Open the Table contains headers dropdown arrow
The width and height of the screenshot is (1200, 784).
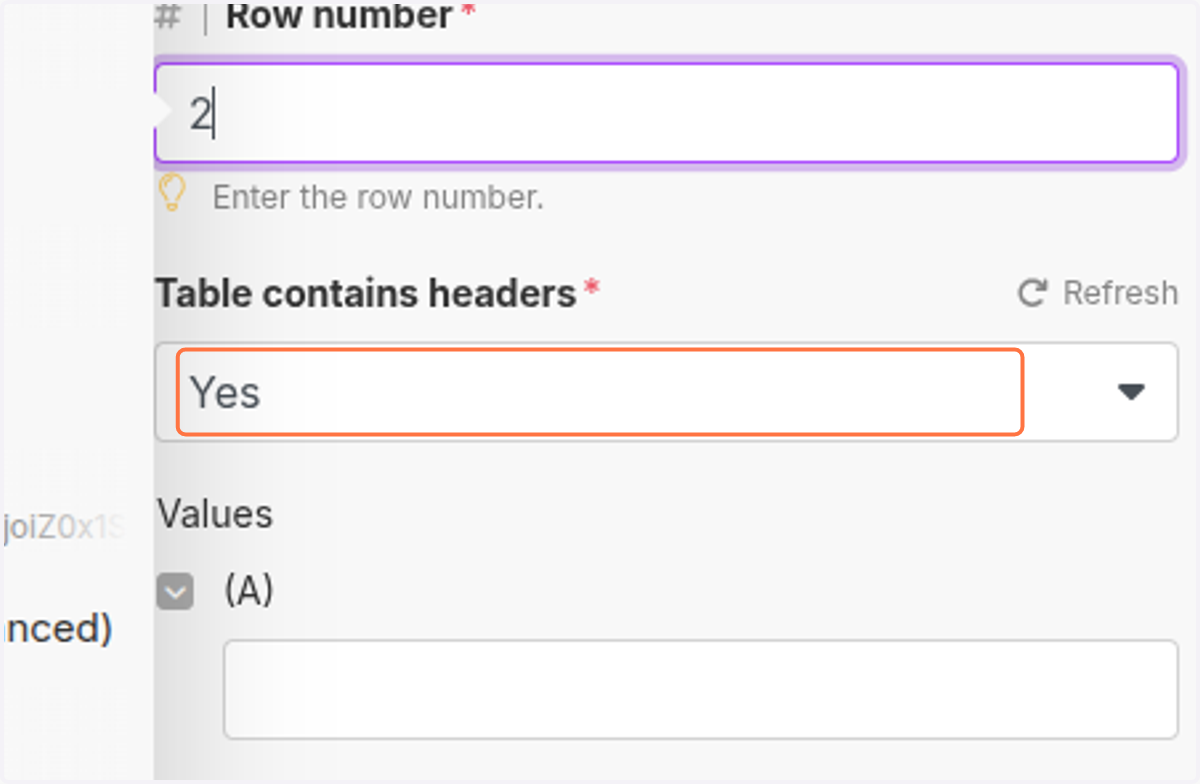1131,392
